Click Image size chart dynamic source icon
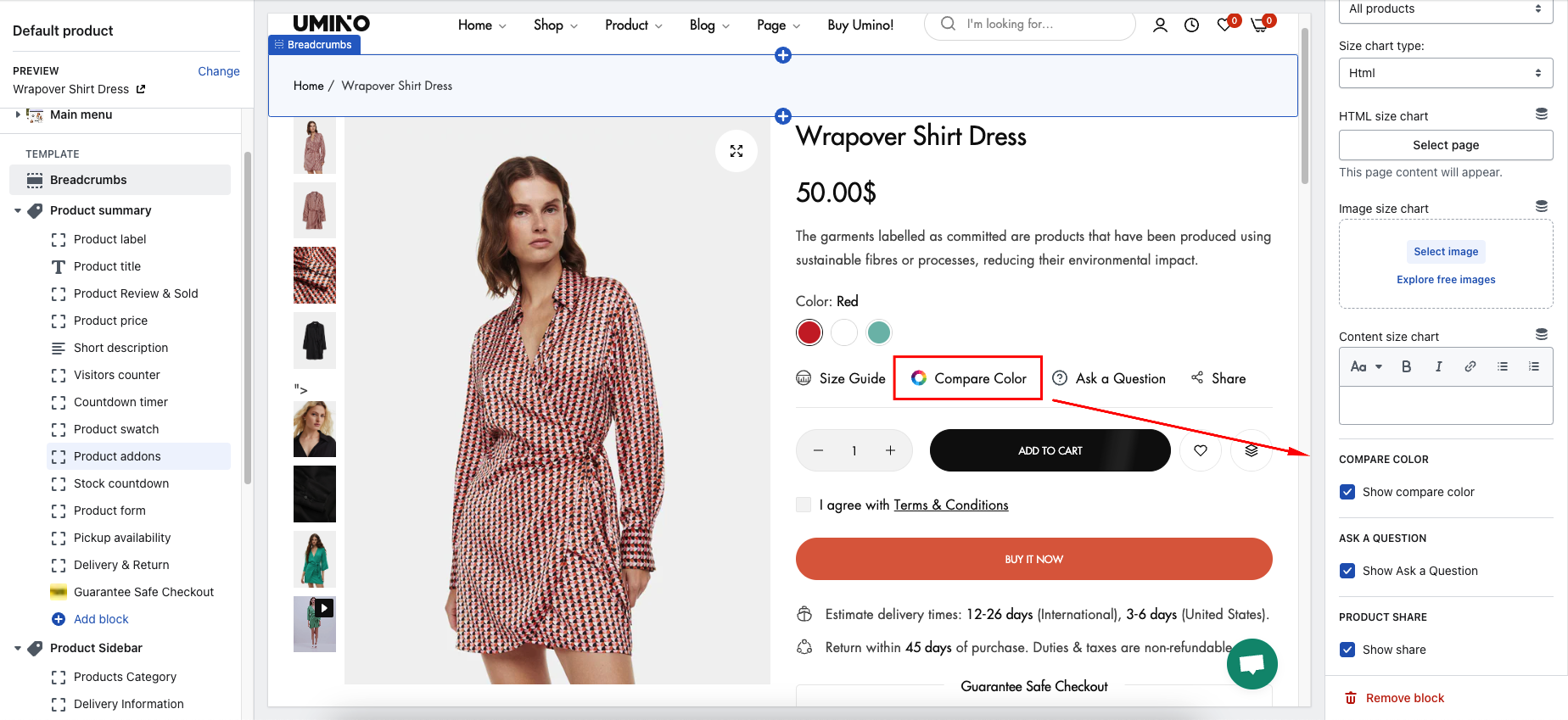Viewport: 1568px width, 720px height. click(1542, 207)
